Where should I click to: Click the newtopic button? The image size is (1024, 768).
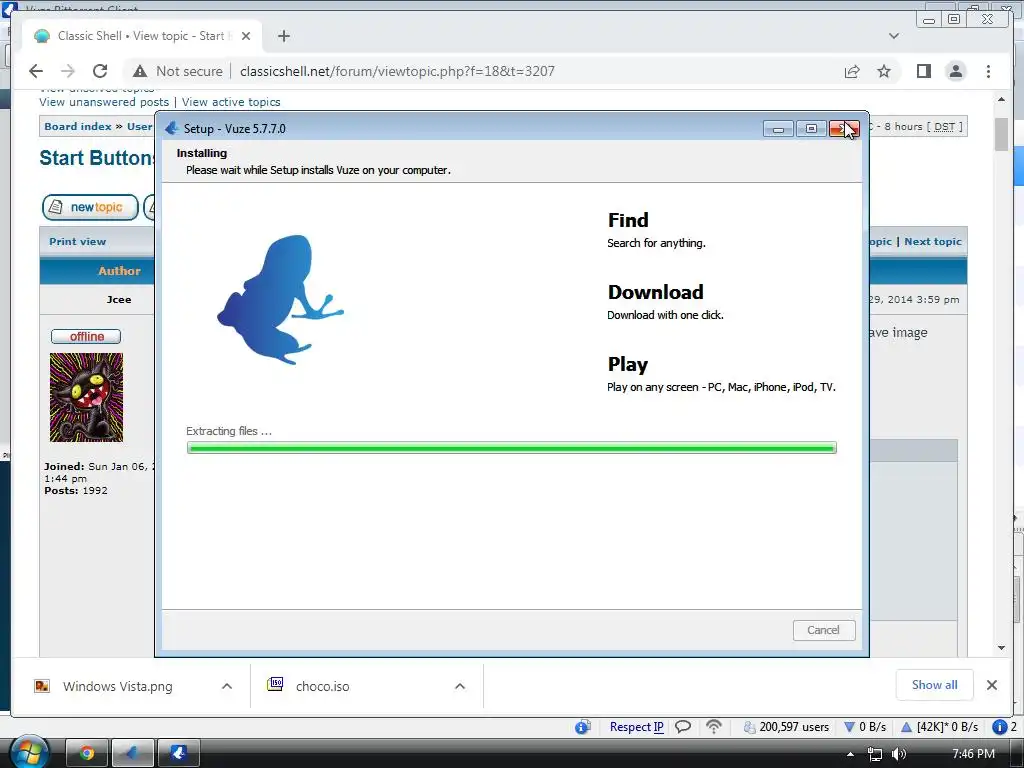pyautogui.click(x=90, y=207)
